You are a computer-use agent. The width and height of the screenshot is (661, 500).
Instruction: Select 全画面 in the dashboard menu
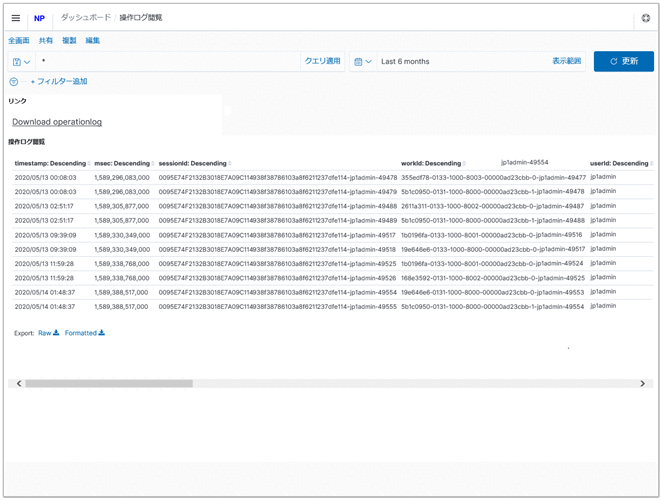19,41
